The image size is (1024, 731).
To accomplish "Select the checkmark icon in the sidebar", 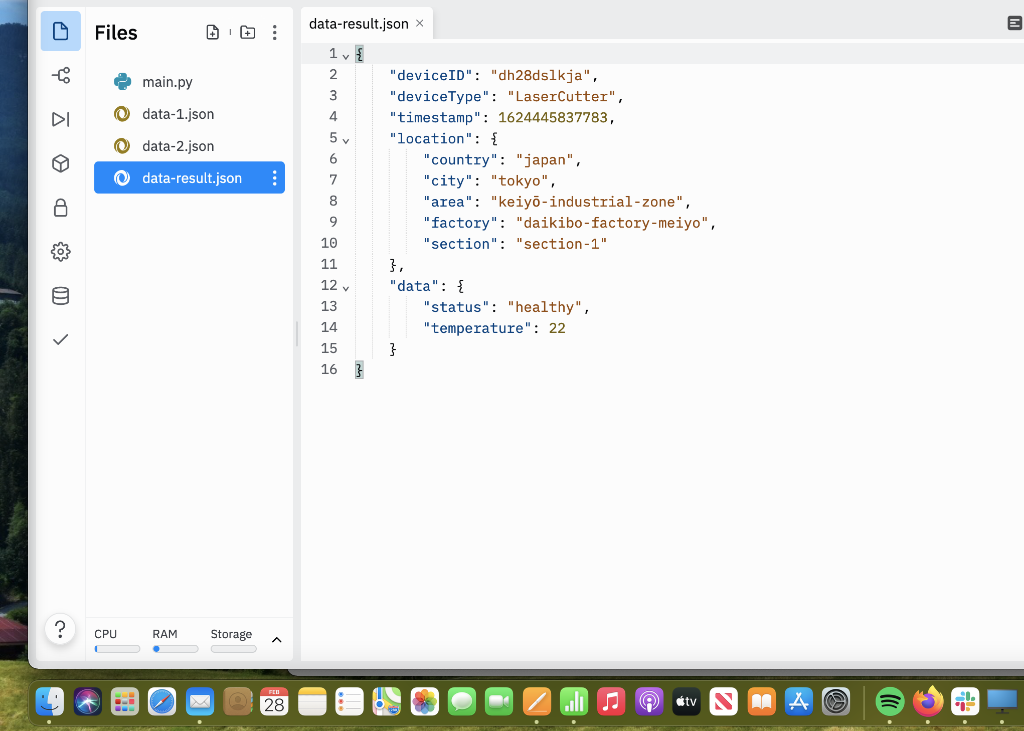I will [x=60, y=339].
